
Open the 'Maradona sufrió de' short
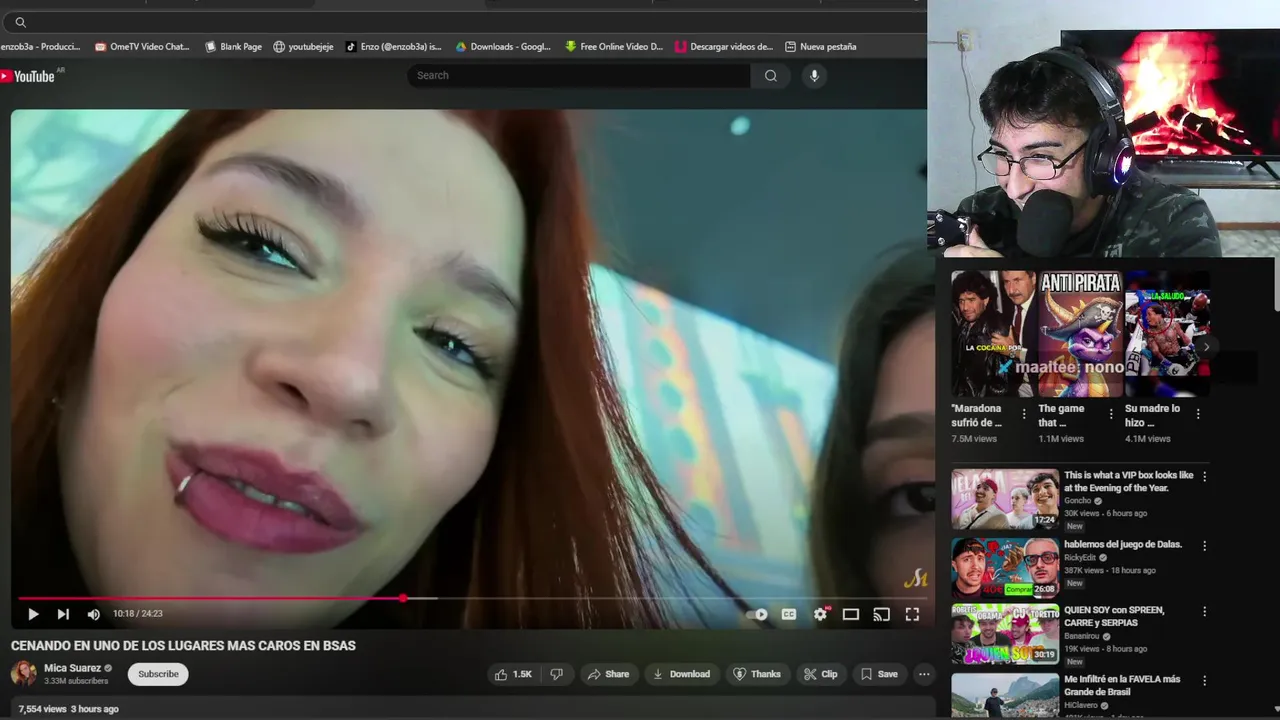[994, 334]
